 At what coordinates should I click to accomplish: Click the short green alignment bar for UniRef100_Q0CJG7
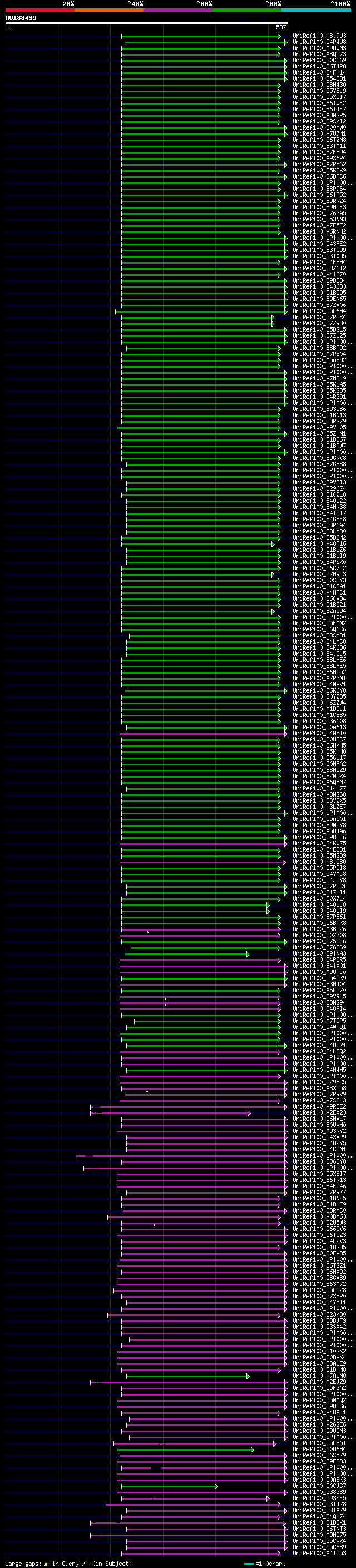pos(169,1486)
